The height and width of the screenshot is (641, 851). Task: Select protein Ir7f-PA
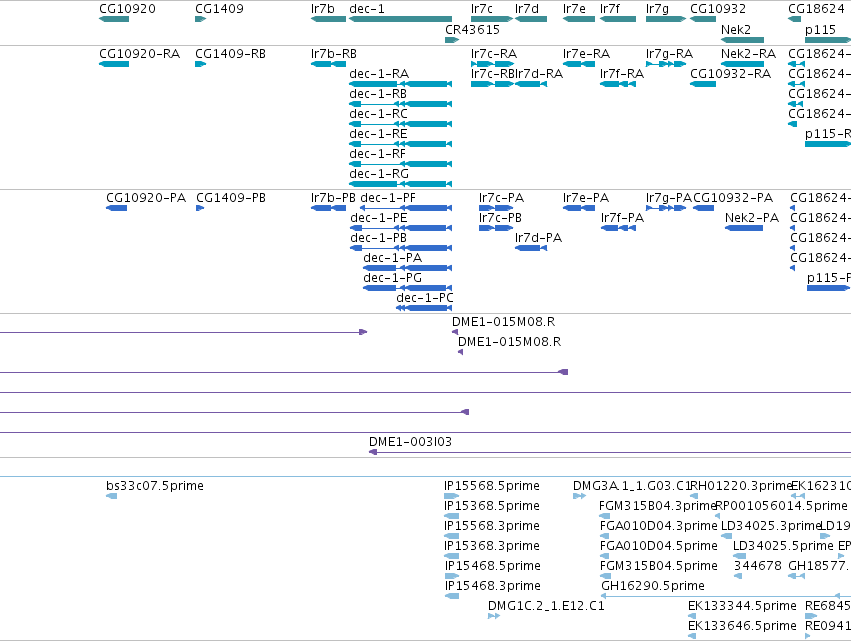[618, 228]
